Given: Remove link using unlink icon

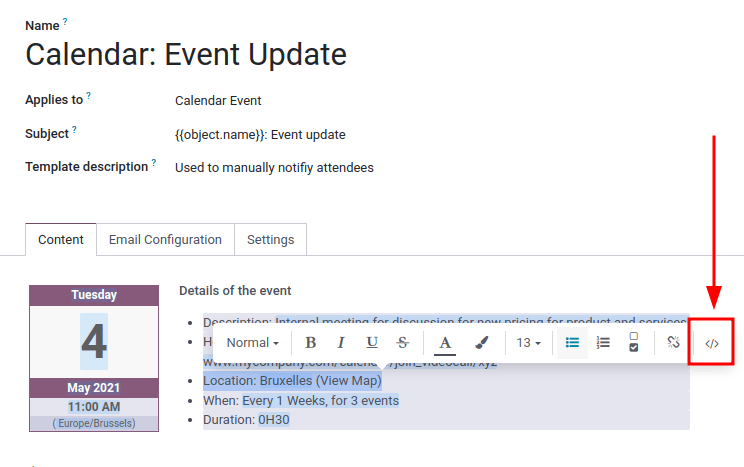Looking at the screenshot, I should pos(673,343).
